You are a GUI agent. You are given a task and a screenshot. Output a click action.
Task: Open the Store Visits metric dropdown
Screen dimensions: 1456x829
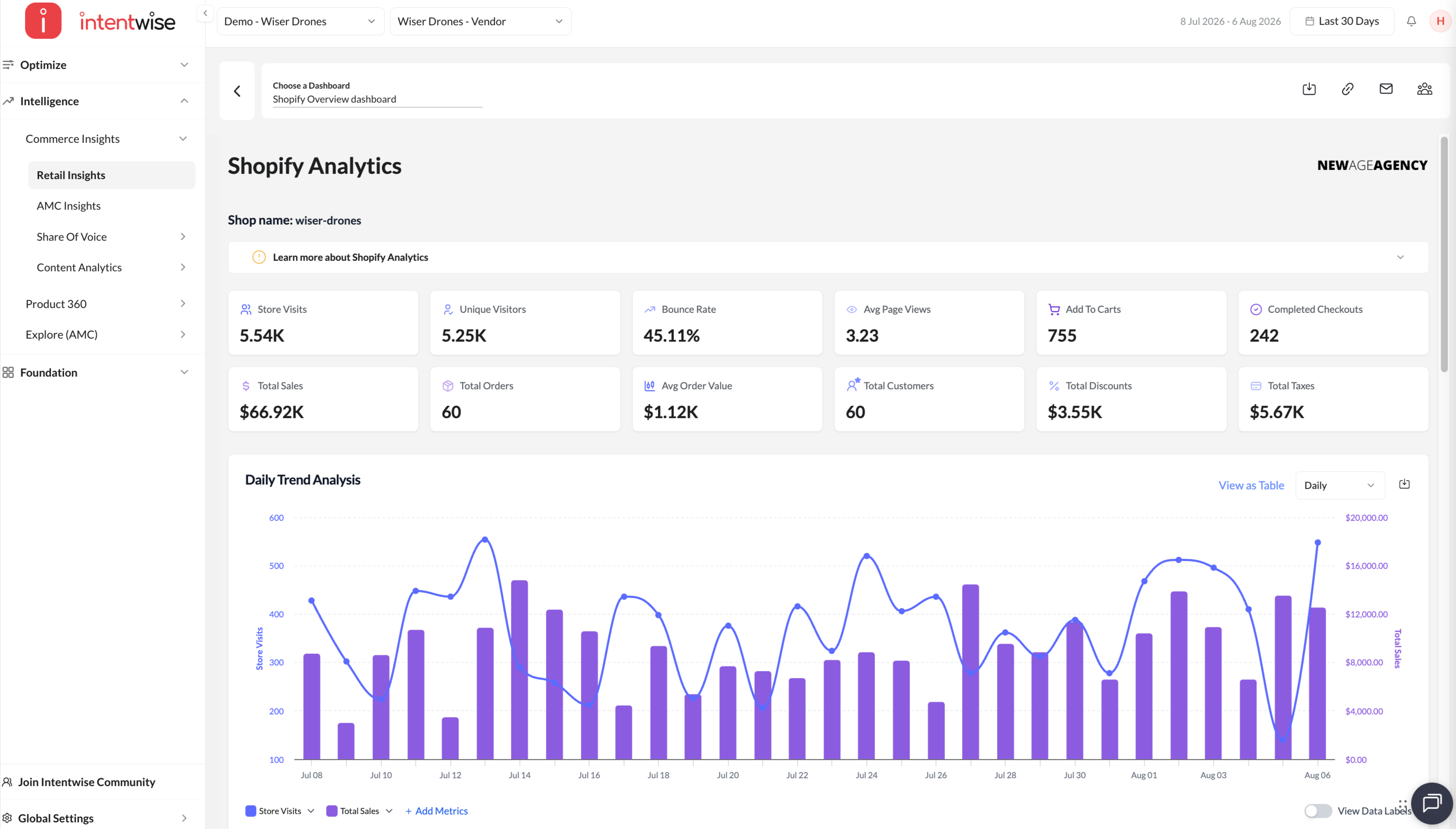[x=310, y=811]
